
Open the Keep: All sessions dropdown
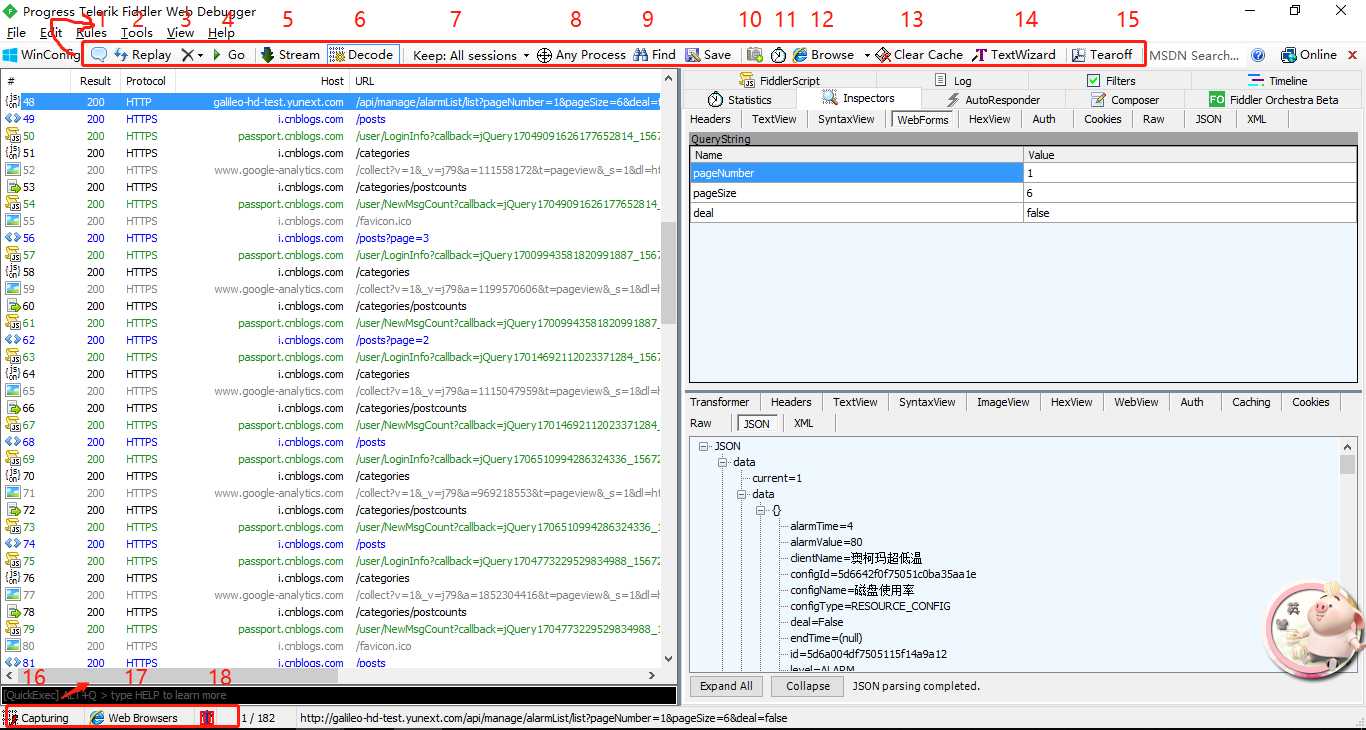click(471, 55)
